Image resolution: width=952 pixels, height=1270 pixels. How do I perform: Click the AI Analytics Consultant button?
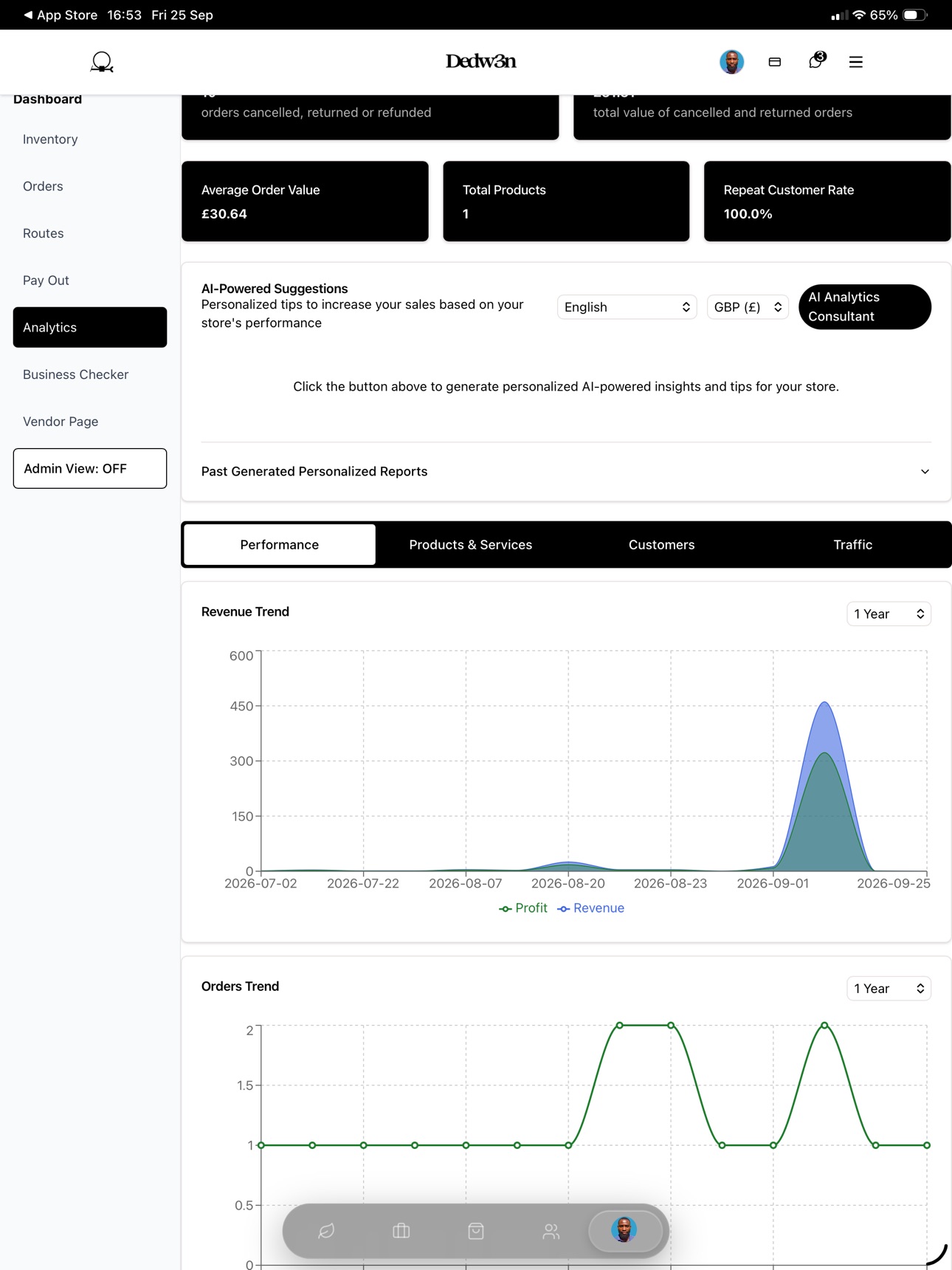click(x=865, y=306)
